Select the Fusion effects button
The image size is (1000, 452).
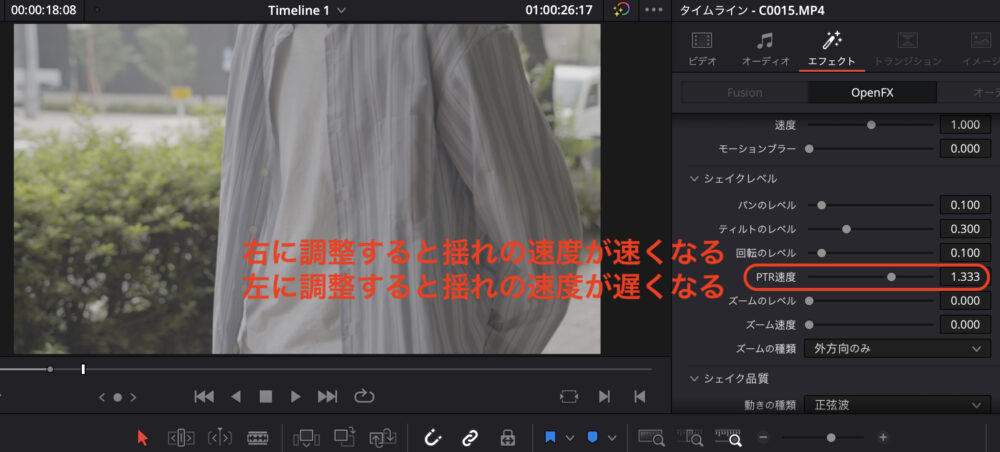744,93
